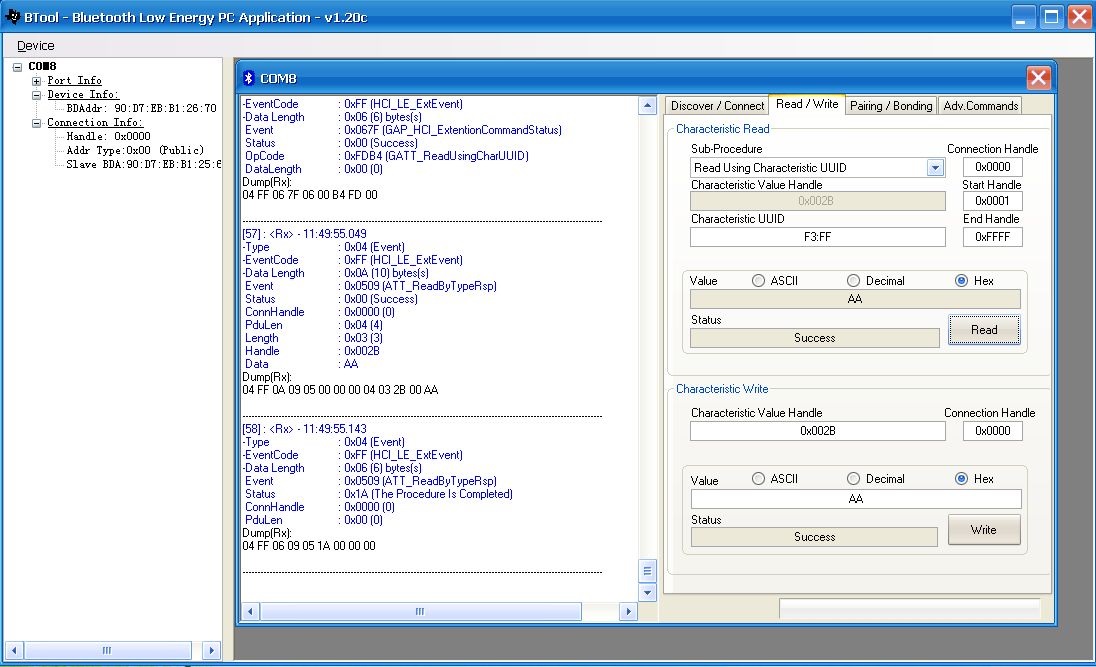Click the Write Value field containing AA
The height and width of the screenshot is (667, 1096).
click(856, 499)
